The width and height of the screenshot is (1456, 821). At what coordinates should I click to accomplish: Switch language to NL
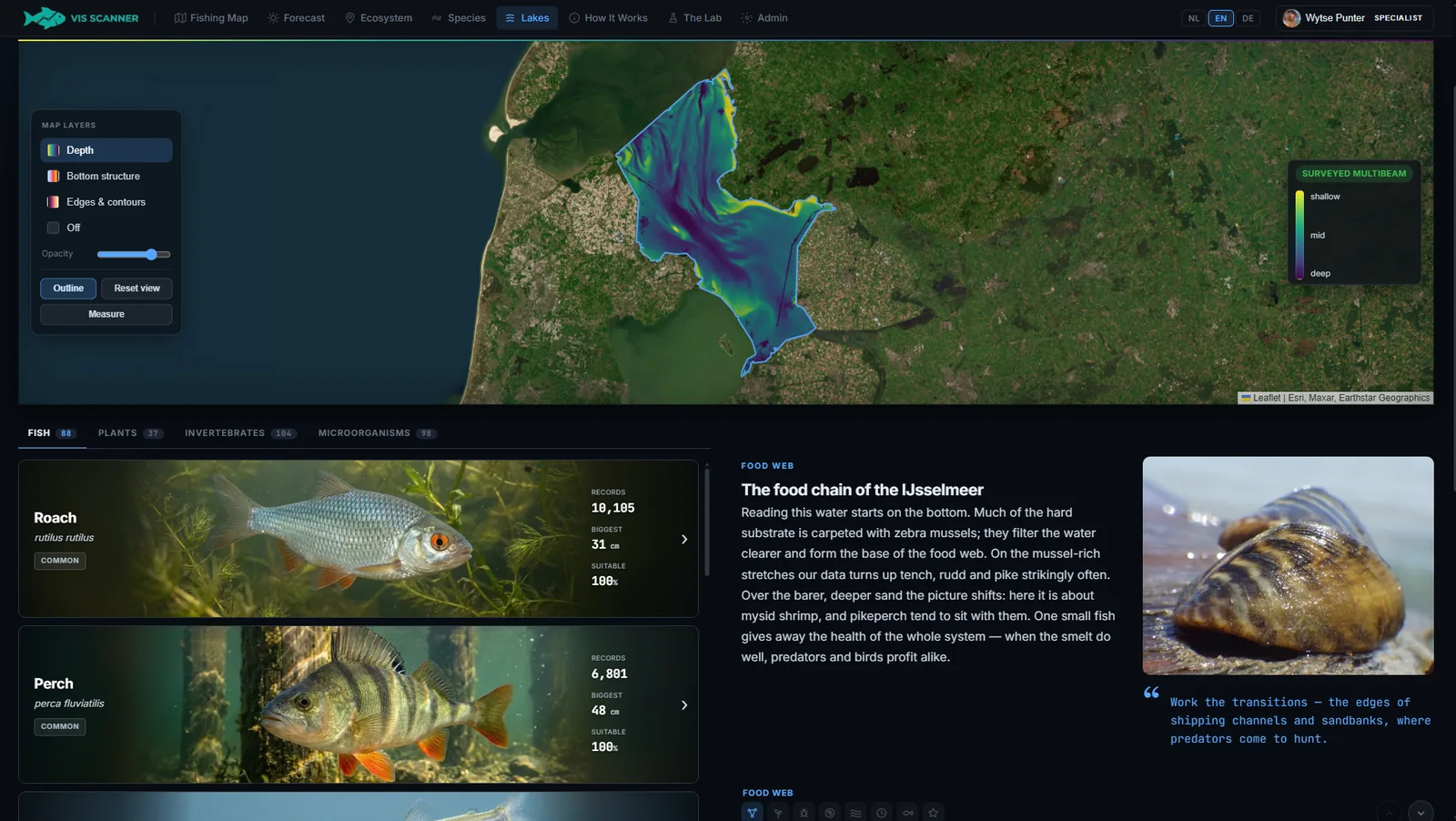tap(1194, 18)
